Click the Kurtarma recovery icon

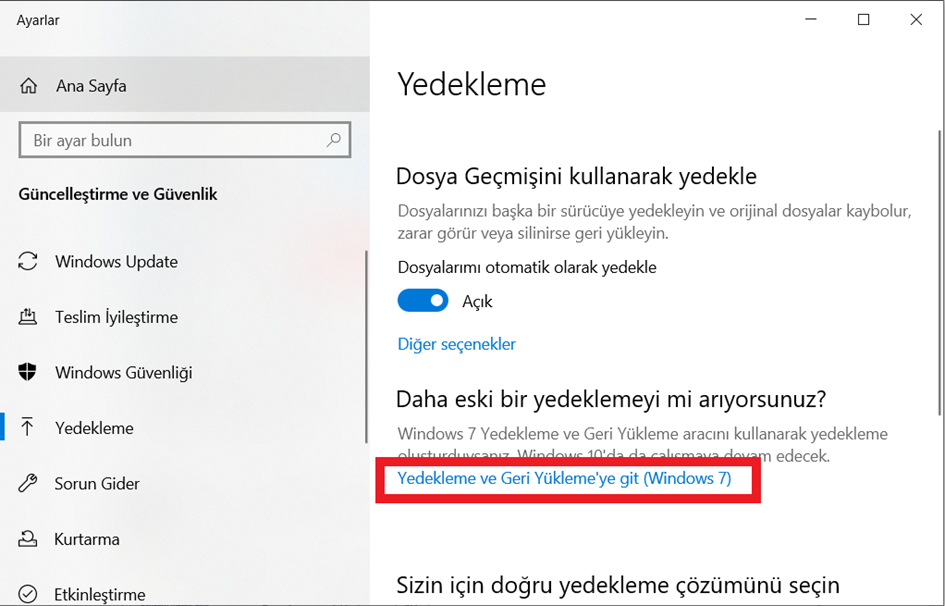tap(28, 539)
